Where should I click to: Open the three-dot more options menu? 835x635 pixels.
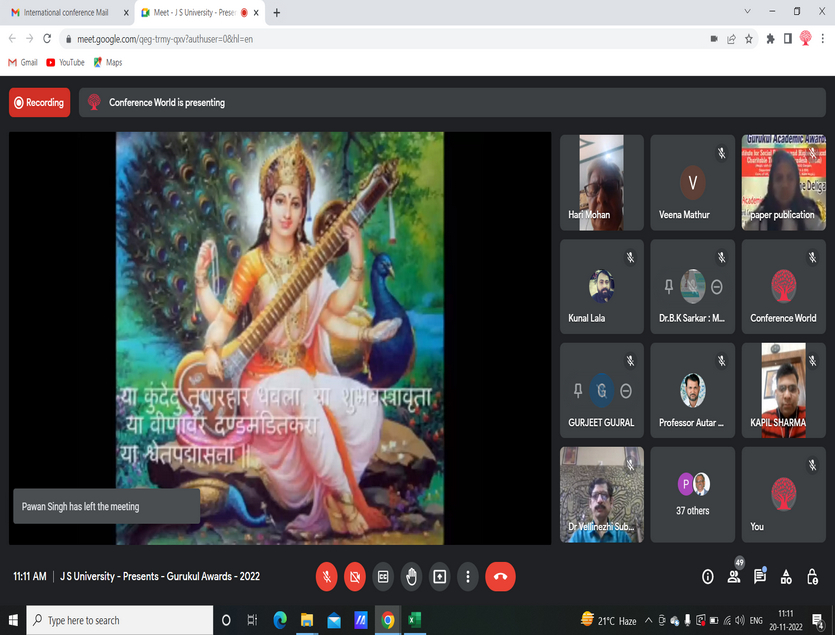[x=468, y=576]
